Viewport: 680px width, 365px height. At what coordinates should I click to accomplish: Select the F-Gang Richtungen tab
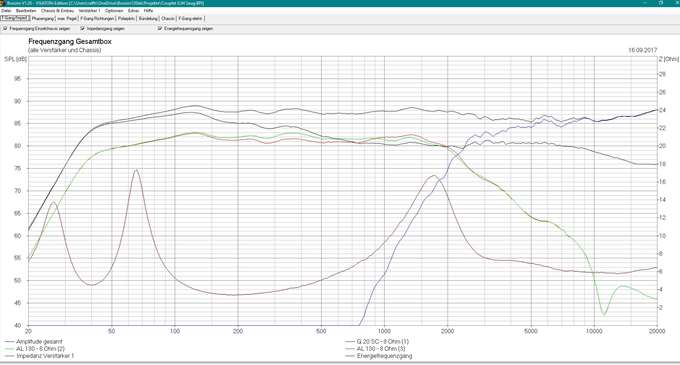coord(98,19)
